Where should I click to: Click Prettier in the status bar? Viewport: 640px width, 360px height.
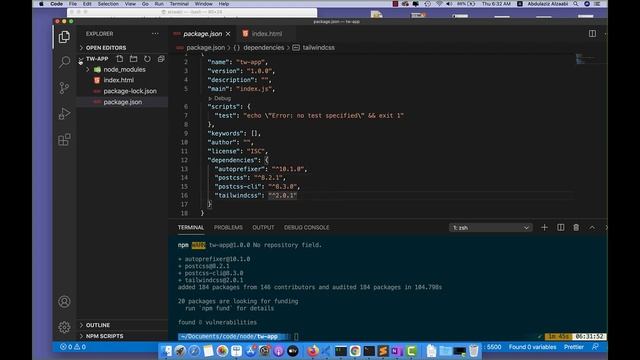pyautogui.click(x=573, y=347)
